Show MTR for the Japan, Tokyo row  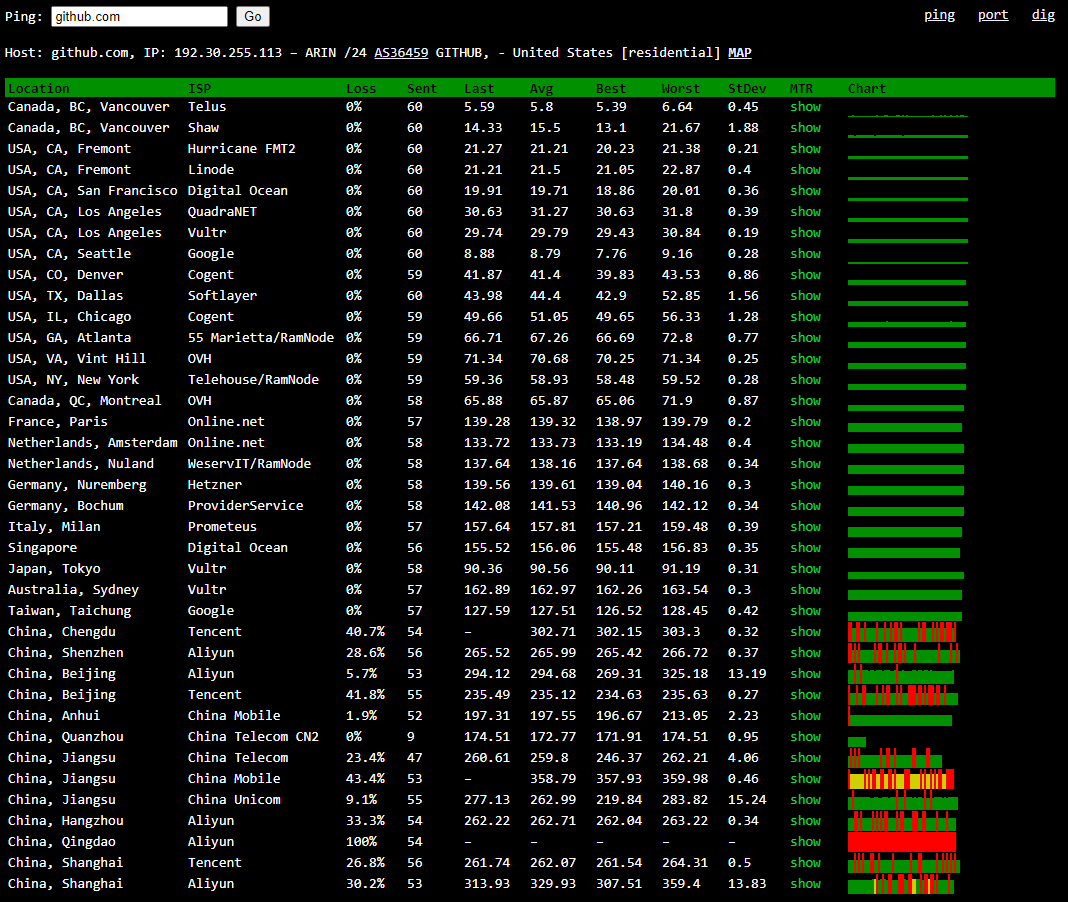805,569
